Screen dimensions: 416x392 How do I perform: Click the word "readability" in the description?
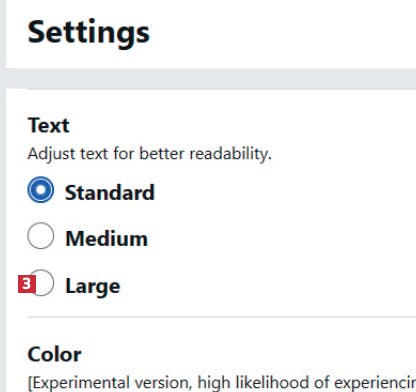pyautogui.click(x=230, y=154)
